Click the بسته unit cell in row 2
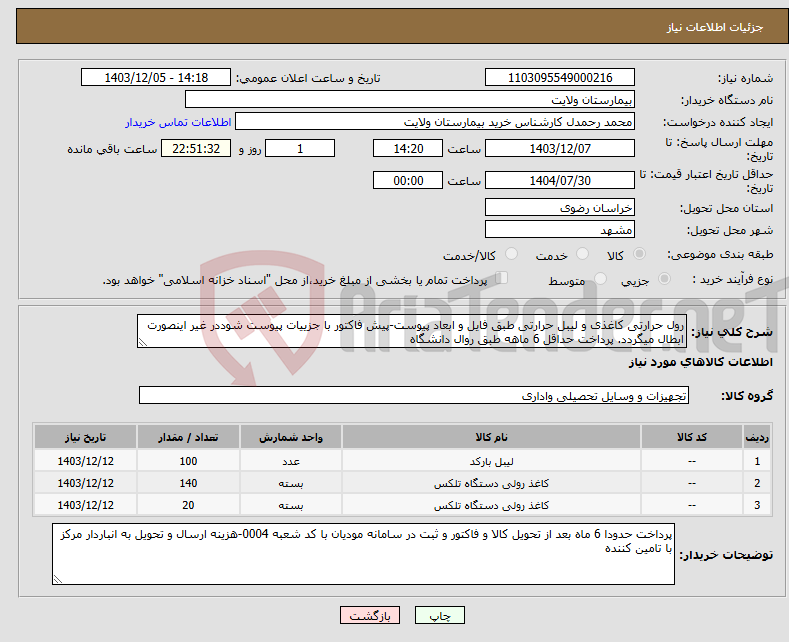This screenshot has width=789, height=642. [x=291, y=483]
